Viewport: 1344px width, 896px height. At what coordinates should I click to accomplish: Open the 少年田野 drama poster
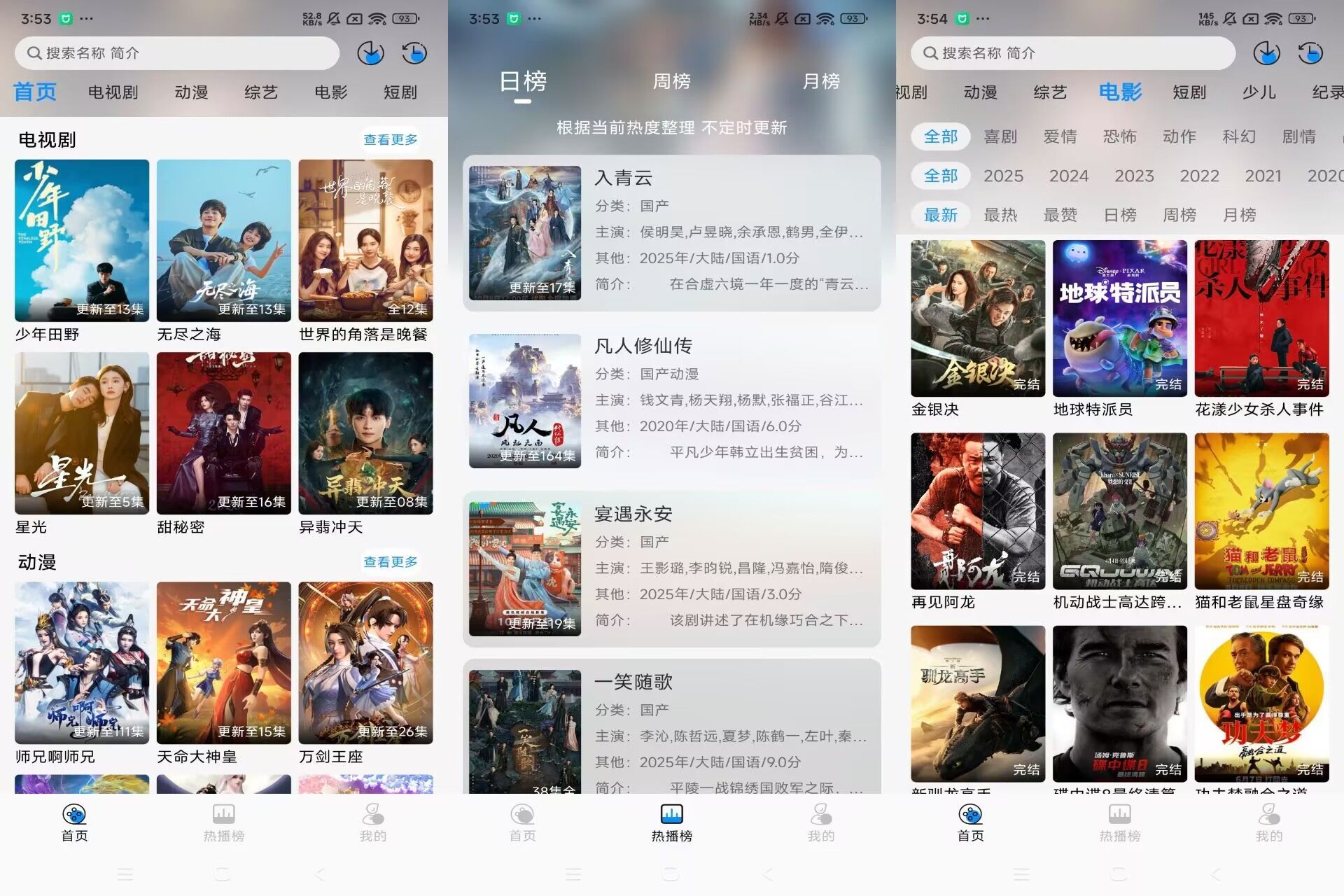[x=81, y=241]
